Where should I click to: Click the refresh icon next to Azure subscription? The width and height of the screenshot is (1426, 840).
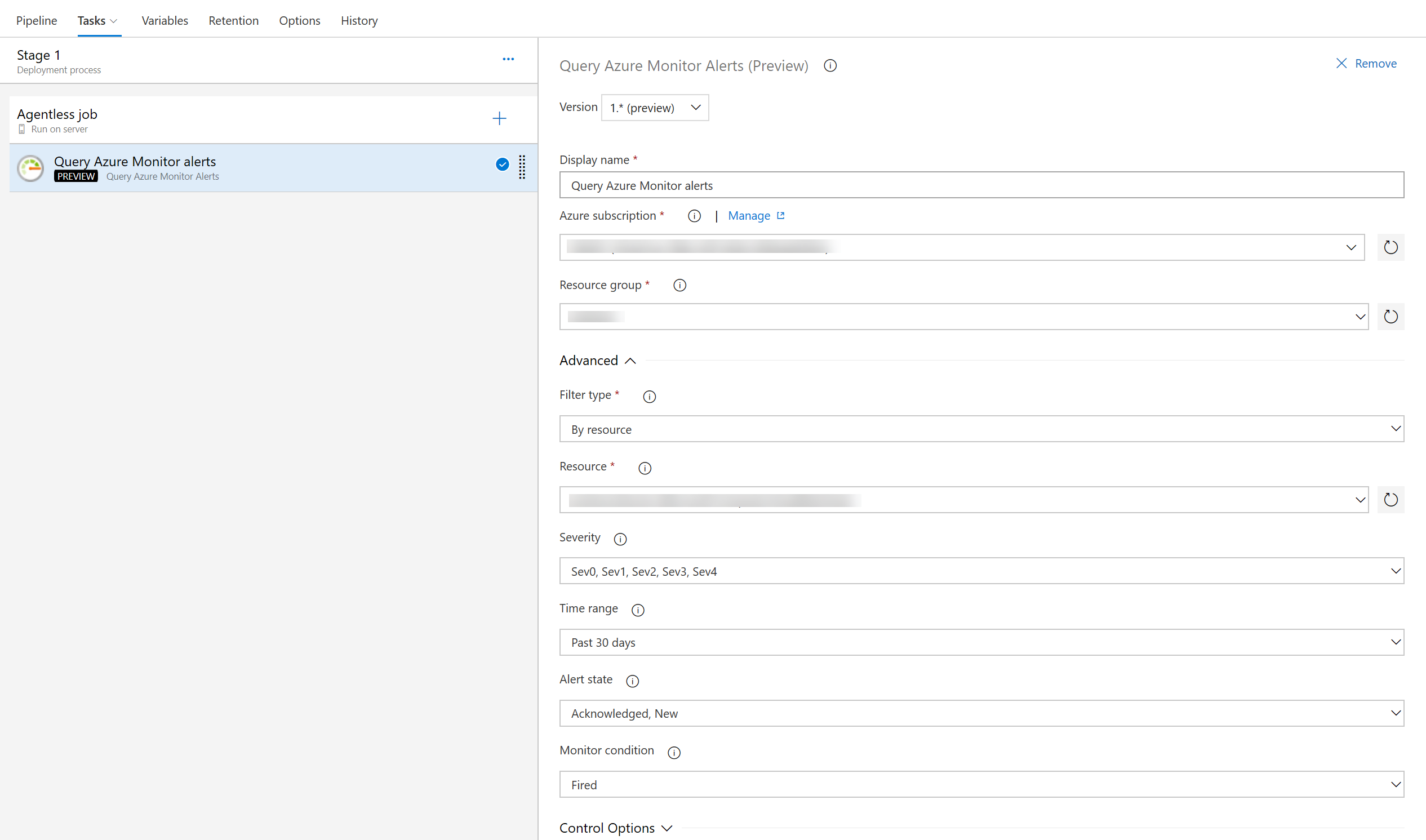pyautogui.click(x=1391, y=247)
